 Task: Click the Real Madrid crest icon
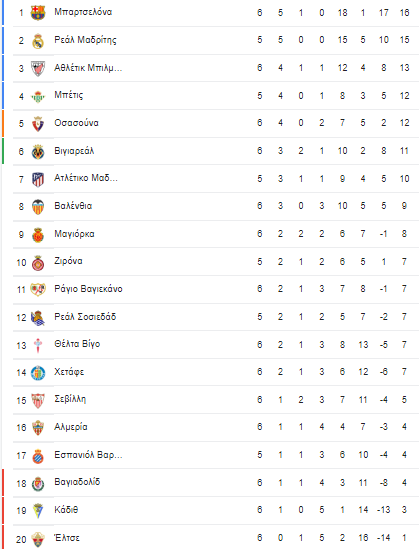(x=38, y=41)
